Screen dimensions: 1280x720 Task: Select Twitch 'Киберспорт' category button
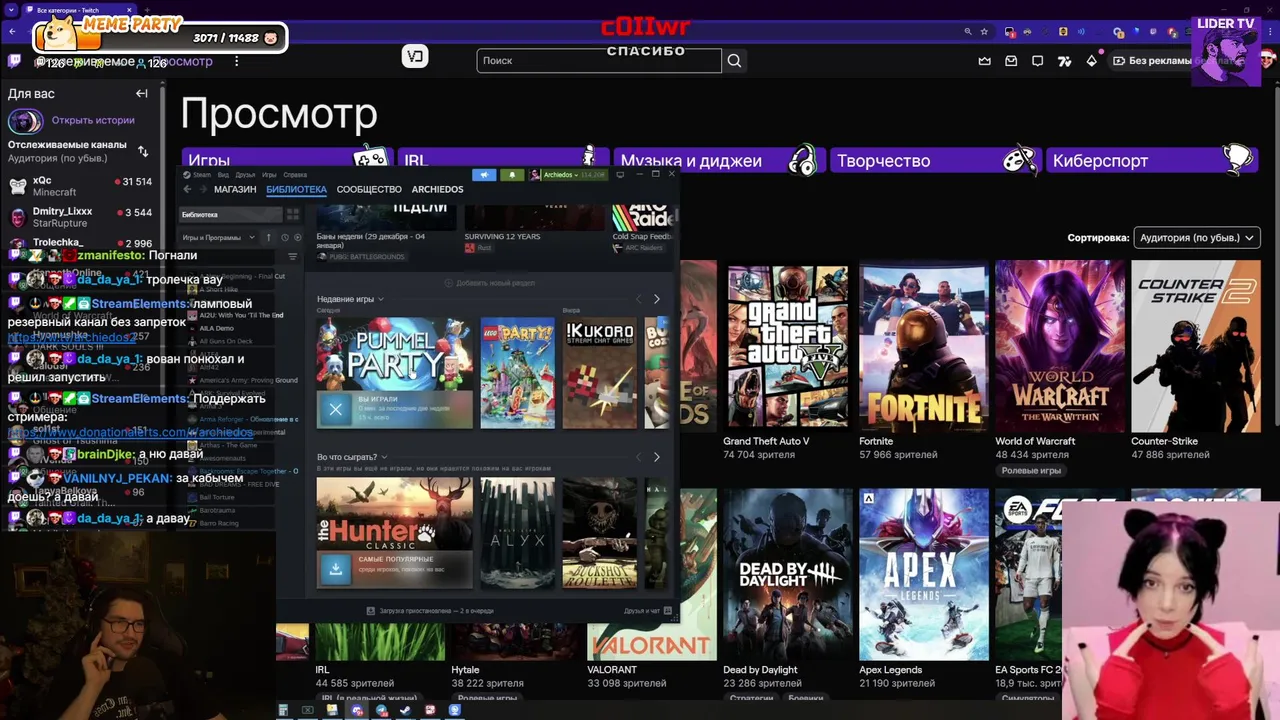[1150, 160]
